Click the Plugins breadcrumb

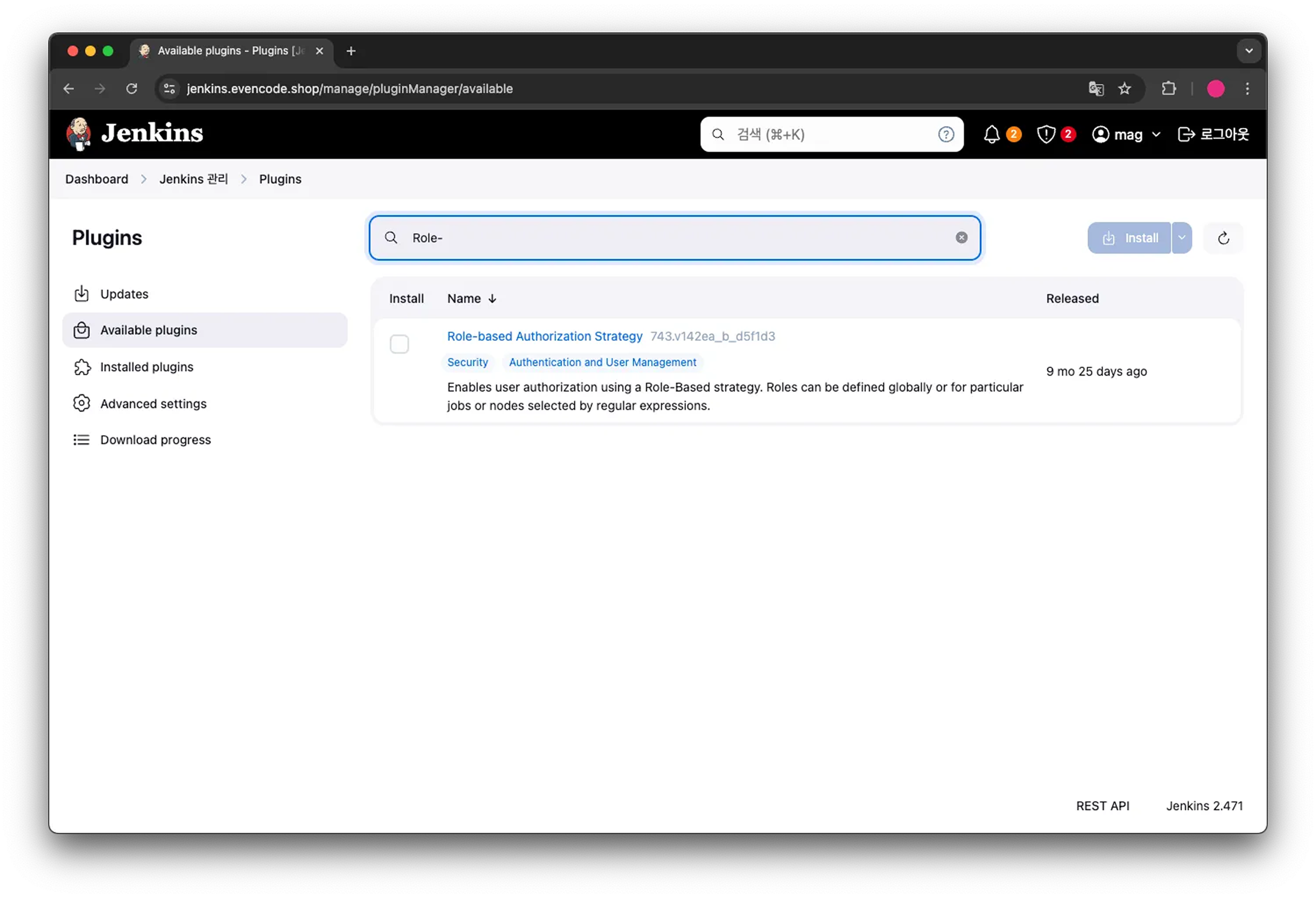tap(280, 180)
